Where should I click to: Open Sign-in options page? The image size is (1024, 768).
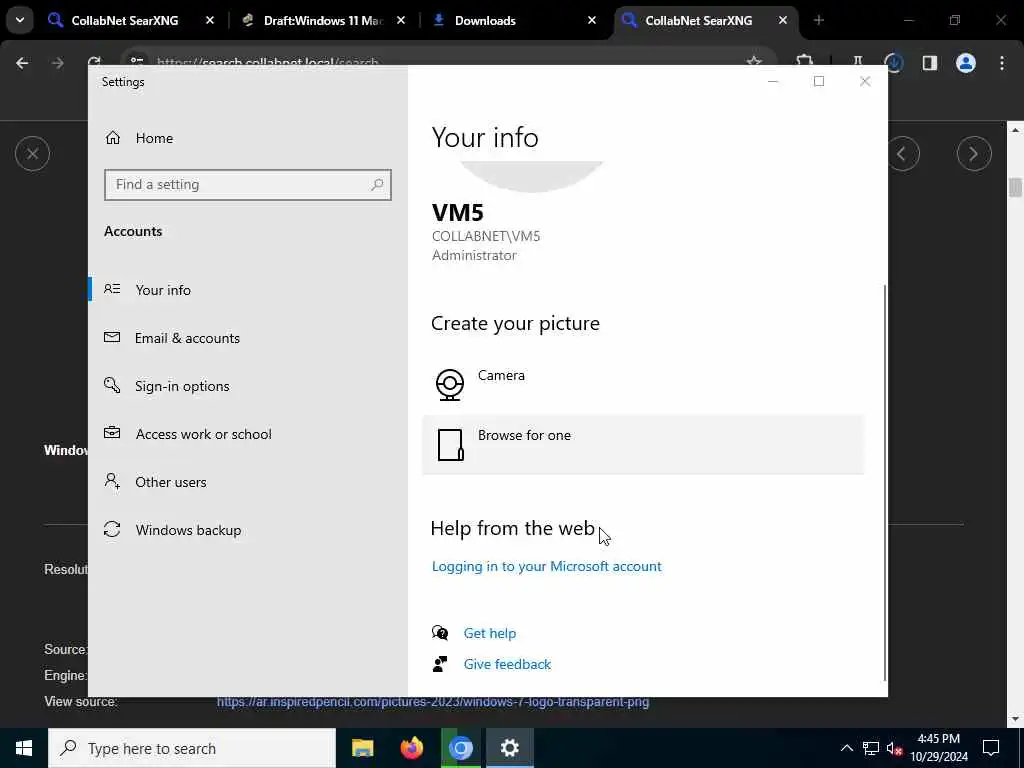click(x=182, y=386)
